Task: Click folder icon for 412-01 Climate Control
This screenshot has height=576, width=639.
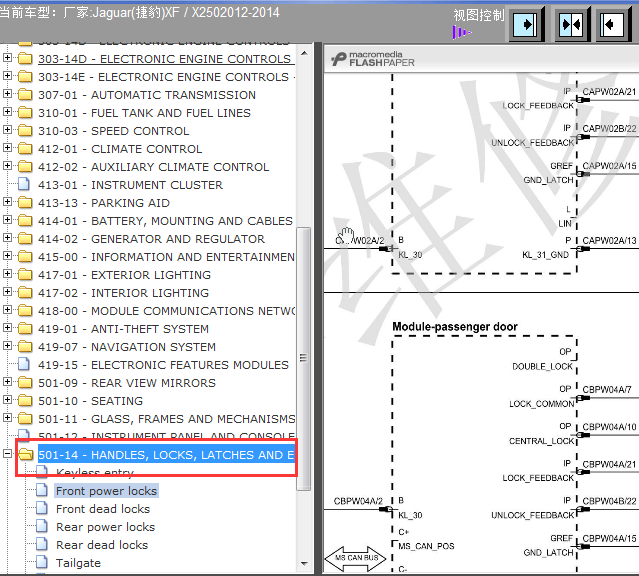Action: click(x=25, y=149)
